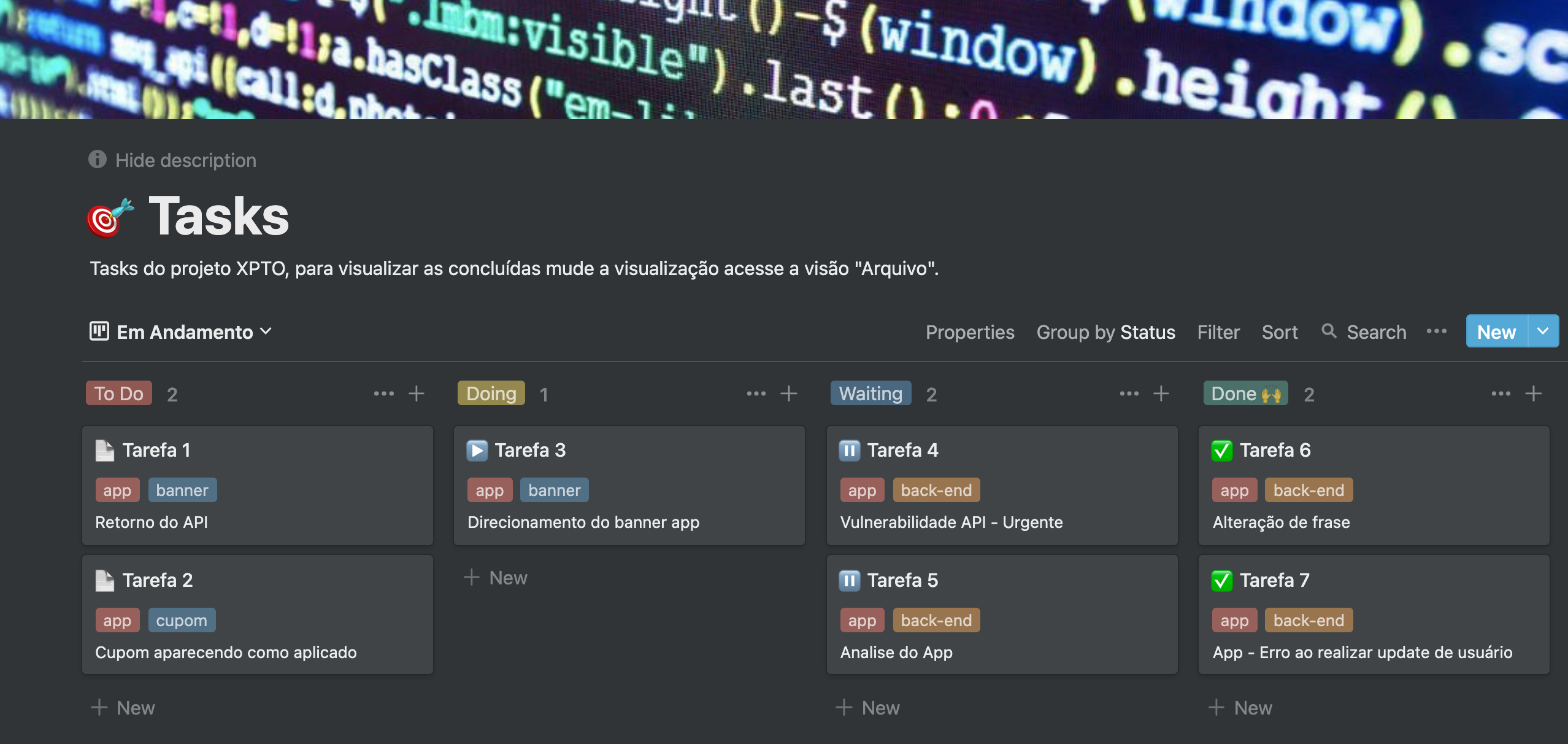Add a card with Doing column plus icon

[x=790, y=393]
